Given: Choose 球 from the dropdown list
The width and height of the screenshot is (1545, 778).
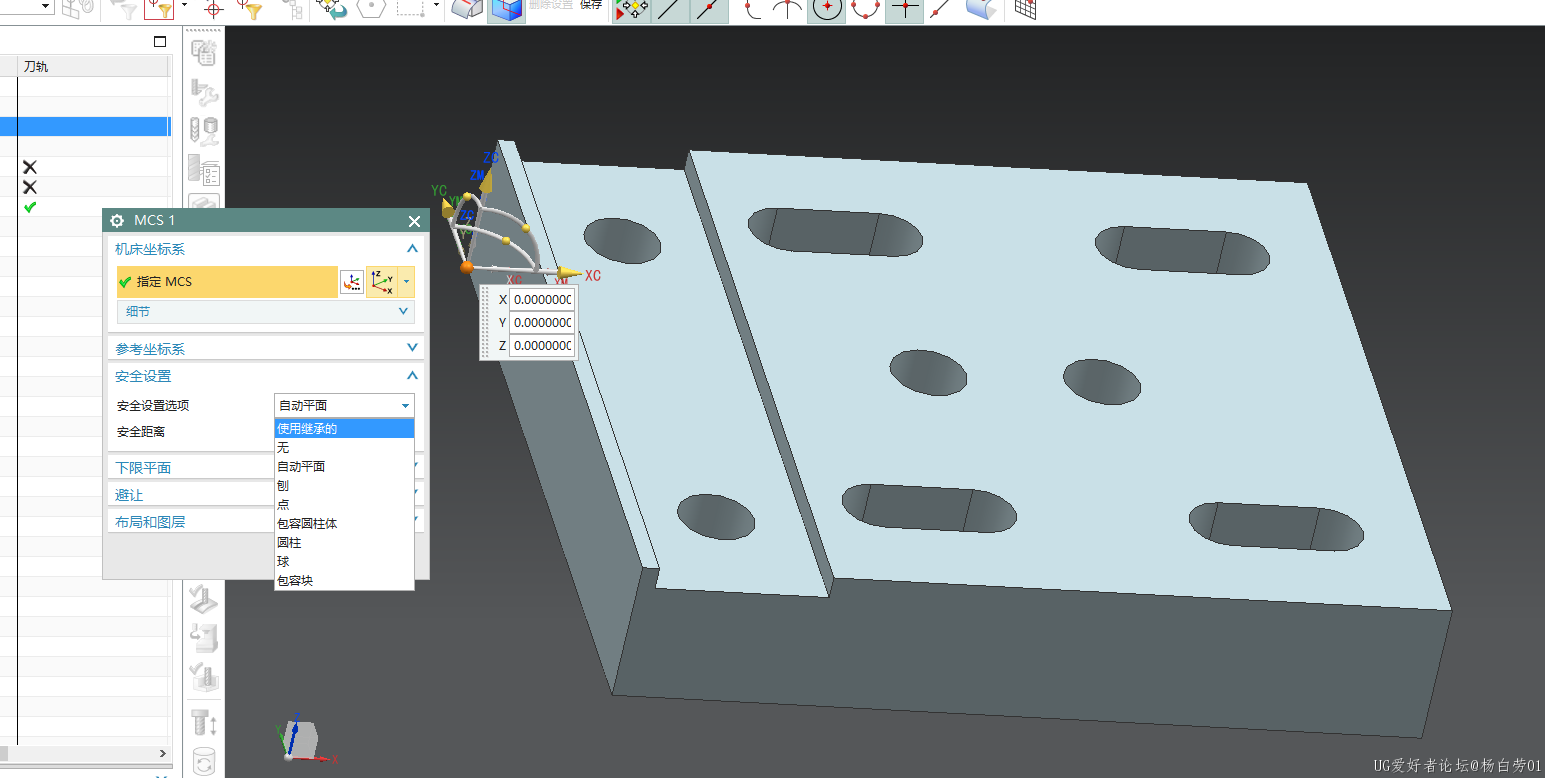Looking at the screenshot, I should pyautogui.click(x=344, y=562).
